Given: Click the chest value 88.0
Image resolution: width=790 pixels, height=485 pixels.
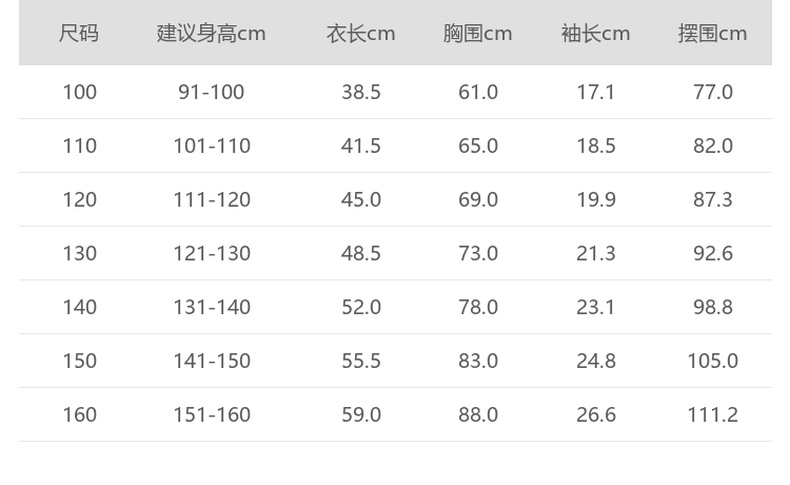Looking at the screenshot, I should tap(478, 414).
